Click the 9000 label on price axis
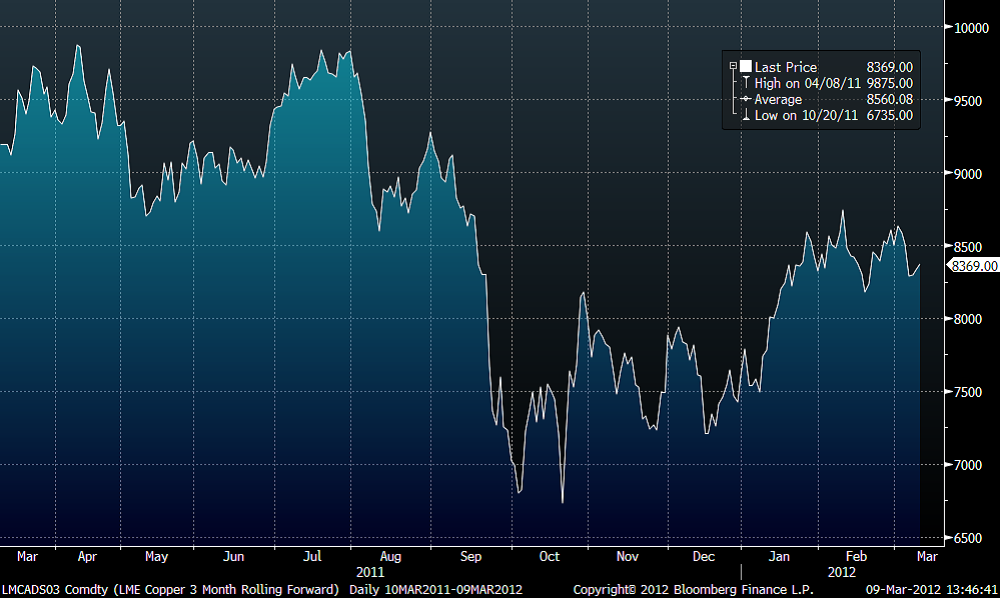1000x598 pixels. 968,174
